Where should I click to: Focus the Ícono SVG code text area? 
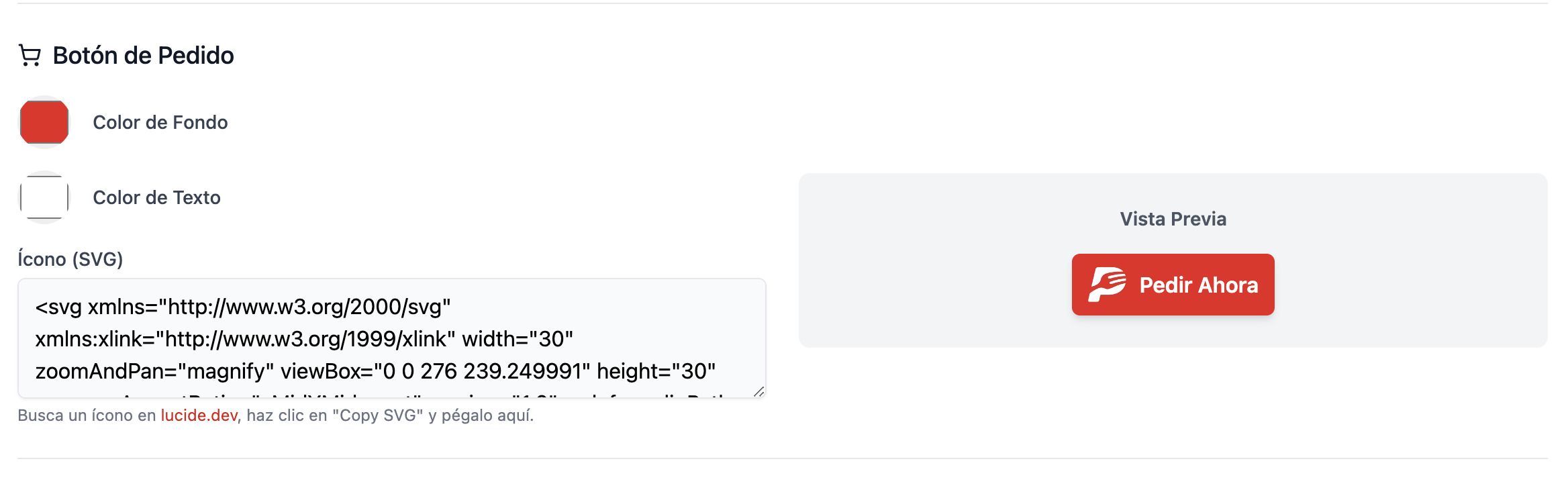pyautogui.click(x=391, y=338)
